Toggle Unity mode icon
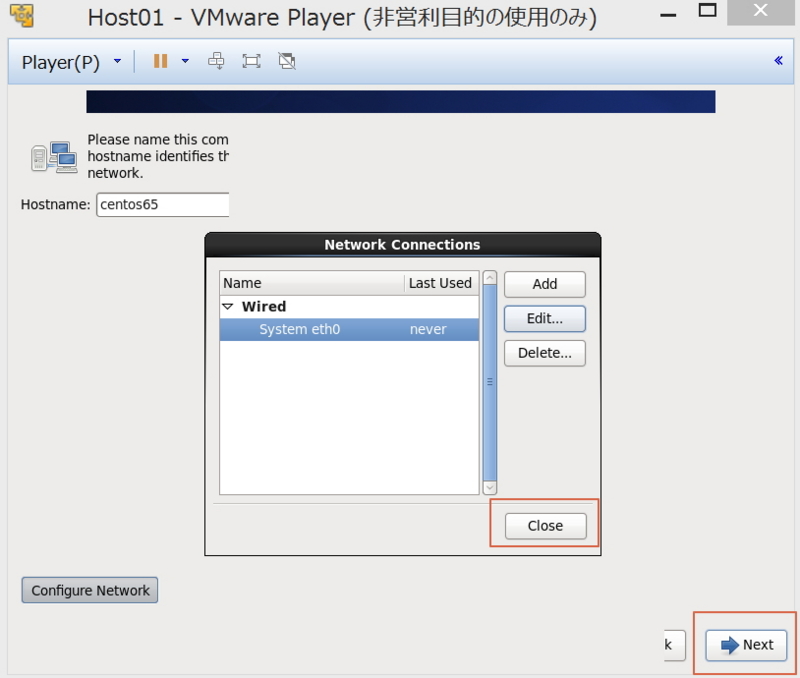The image size is (800, 678). tap(287, 61)
